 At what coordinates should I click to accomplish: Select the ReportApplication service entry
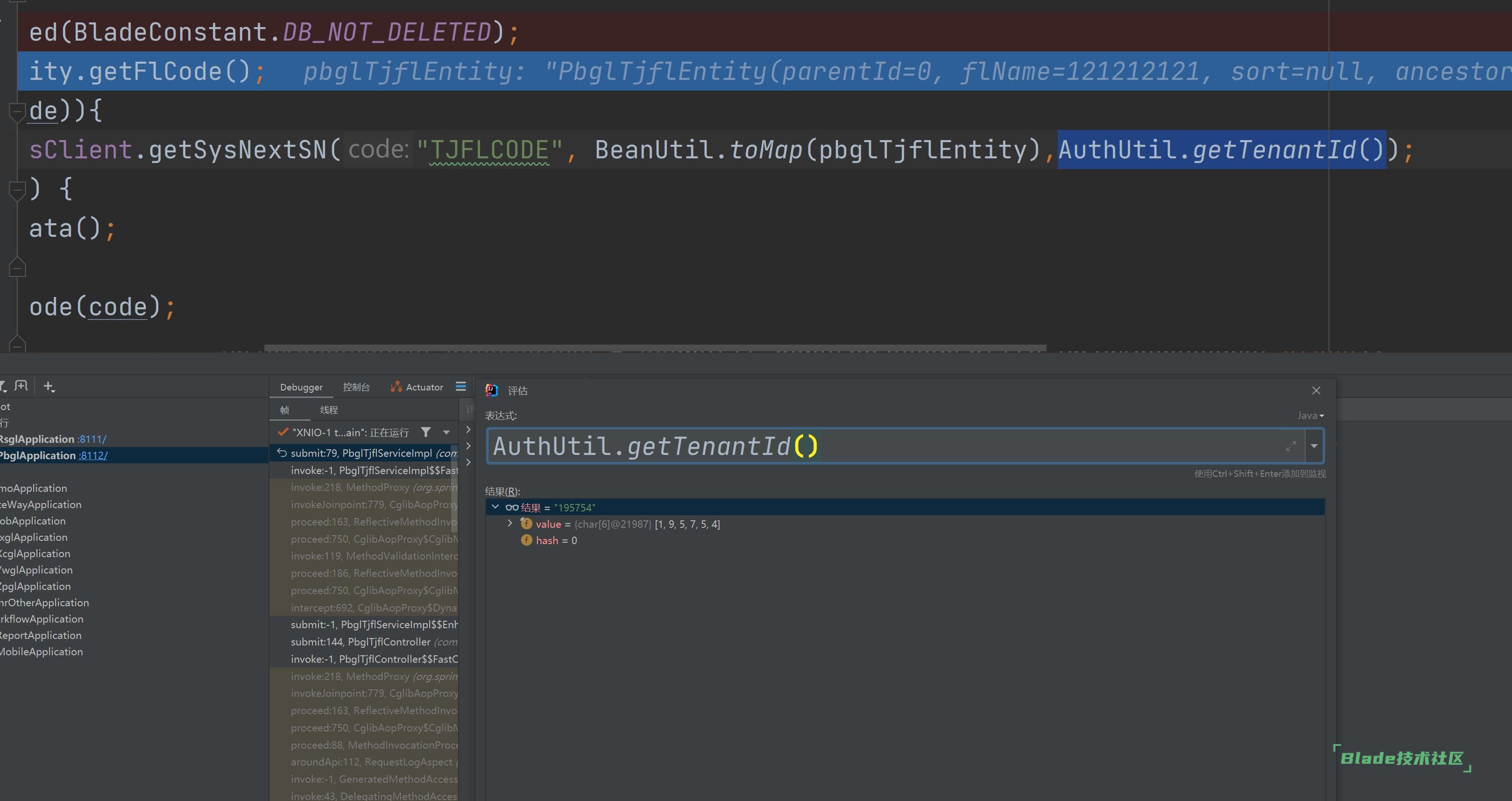[x=41, y=635]
